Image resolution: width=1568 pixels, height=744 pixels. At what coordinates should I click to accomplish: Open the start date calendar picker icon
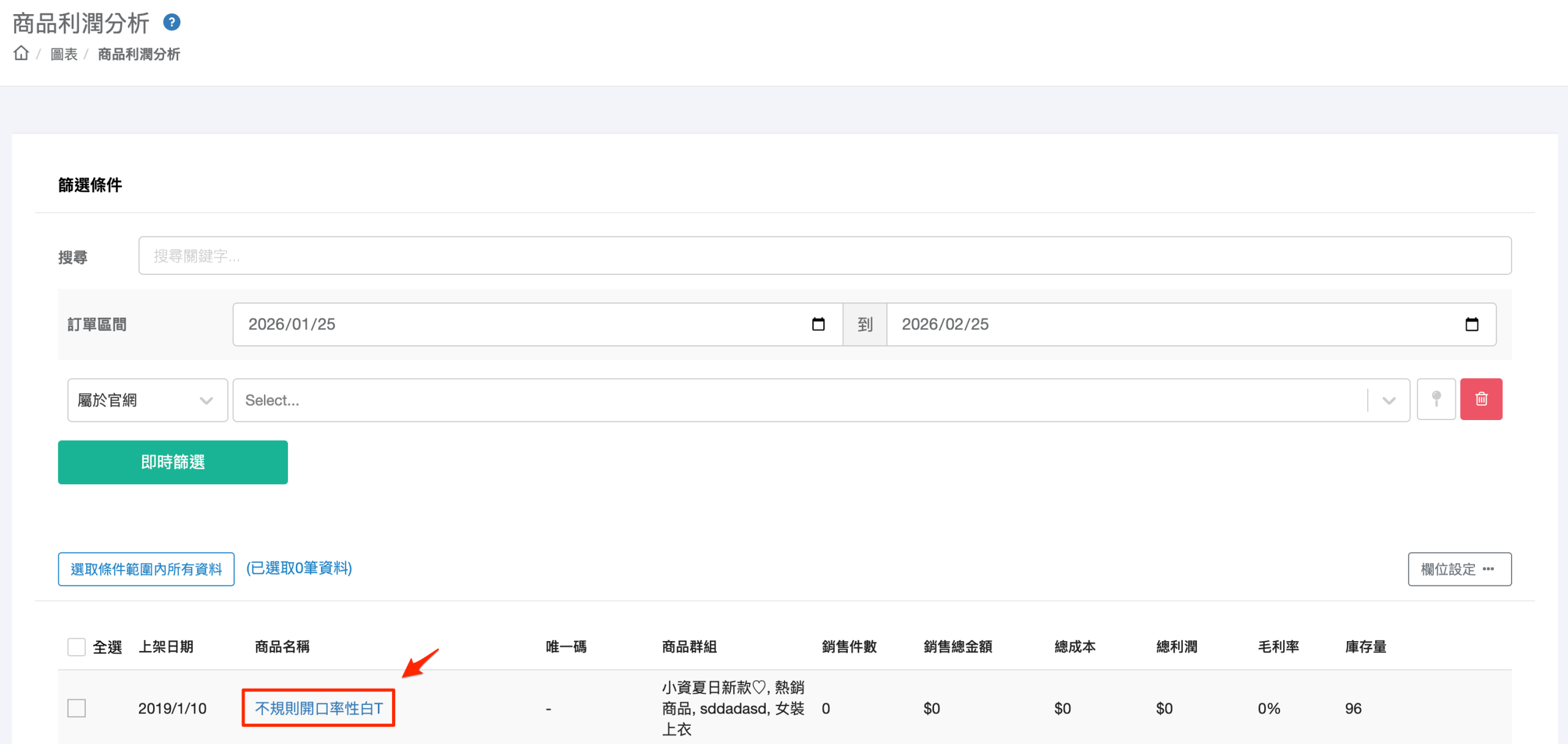tap(818, 324)
